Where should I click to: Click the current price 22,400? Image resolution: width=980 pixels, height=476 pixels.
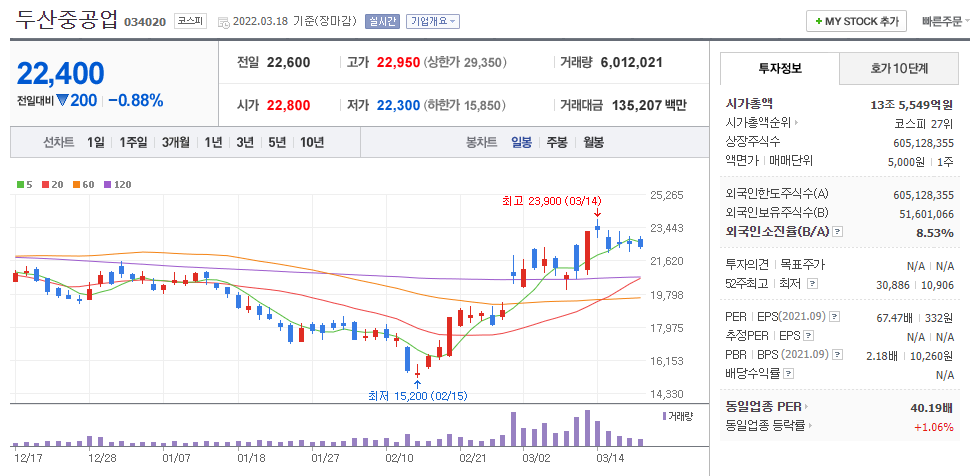tap(61, 74)
